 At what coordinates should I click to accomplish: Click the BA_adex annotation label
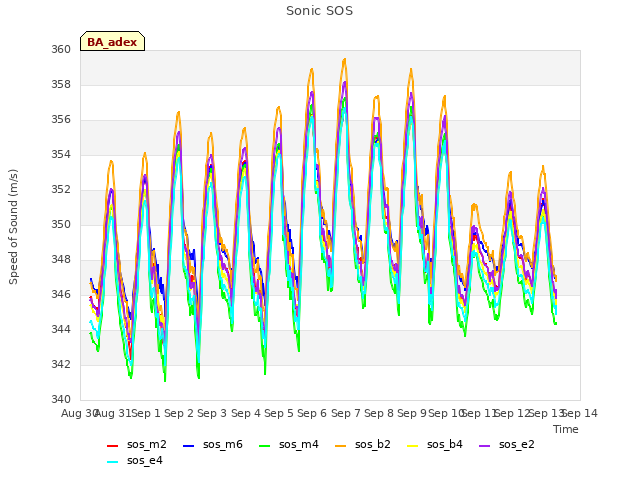pyautogui.click(x=112, y=42)
